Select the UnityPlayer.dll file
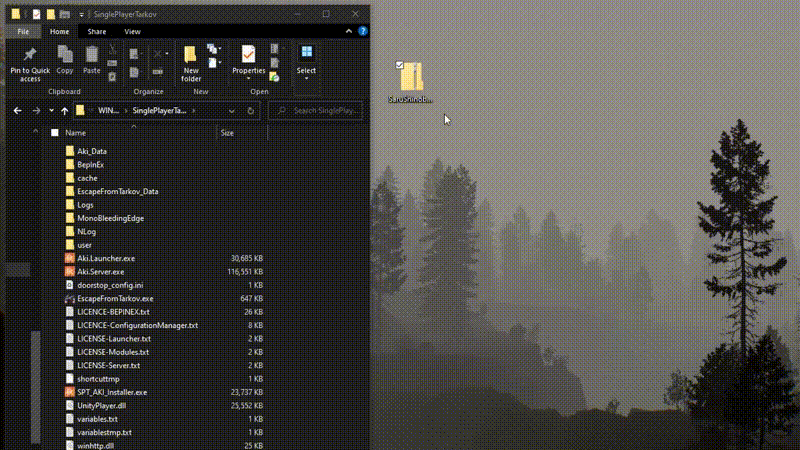The height and width of the screenshot is (450, 800). click(x=102, y=406)
